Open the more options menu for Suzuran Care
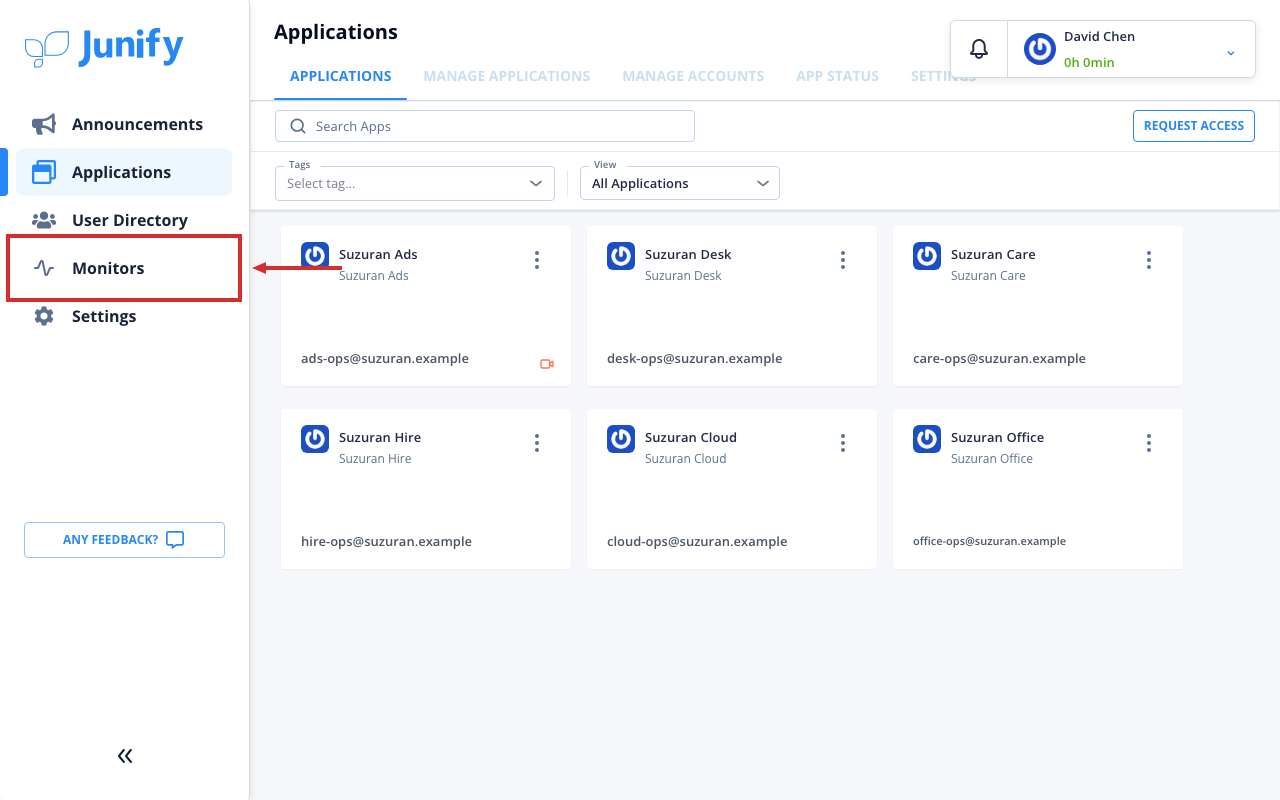Viewport: 1280px width, 800px height. point(1149,260)
